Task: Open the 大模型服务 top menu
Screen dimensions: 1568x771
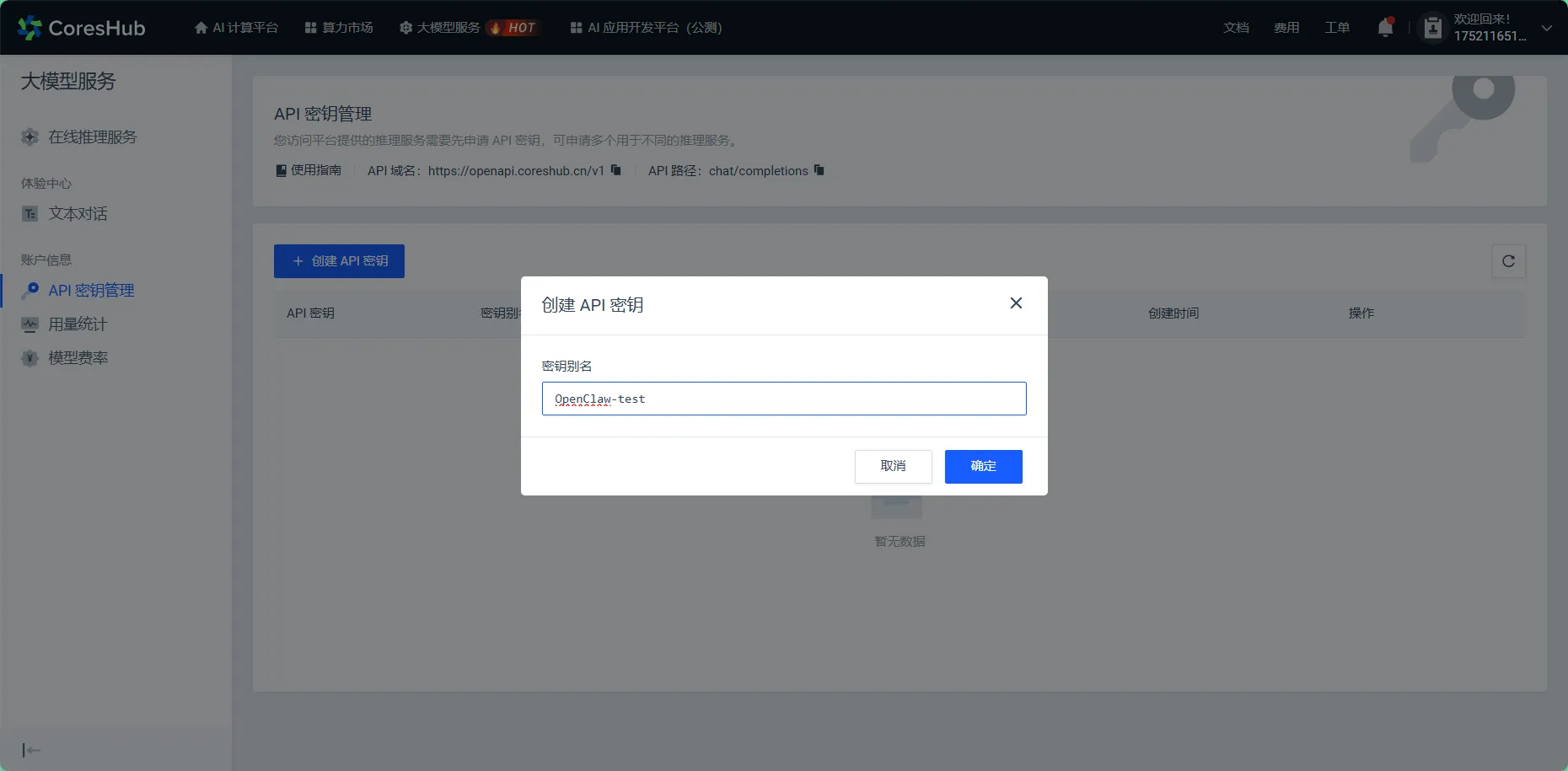Action: 448,28
